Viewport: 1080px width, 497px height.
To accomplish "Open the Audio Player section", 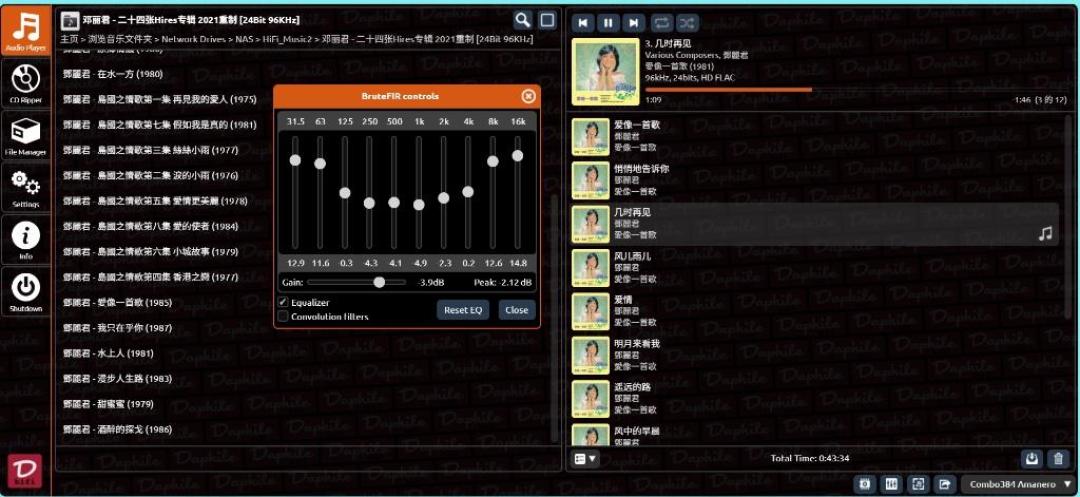I will [x=25, y=31].
